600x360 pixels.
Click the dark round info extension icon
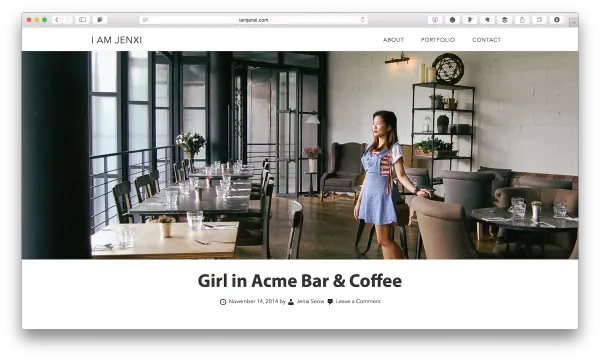pyautogui.click(x=557, y=20)
